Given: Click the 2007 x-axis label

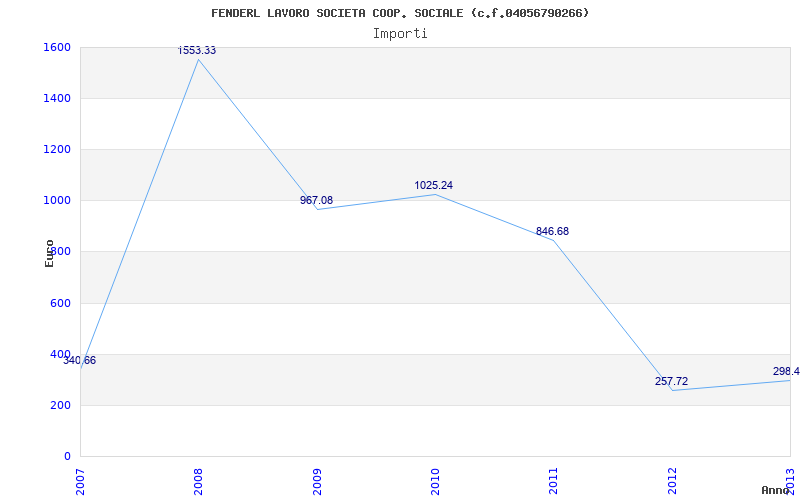Looking at the screenshot, I should pos(80,482).
